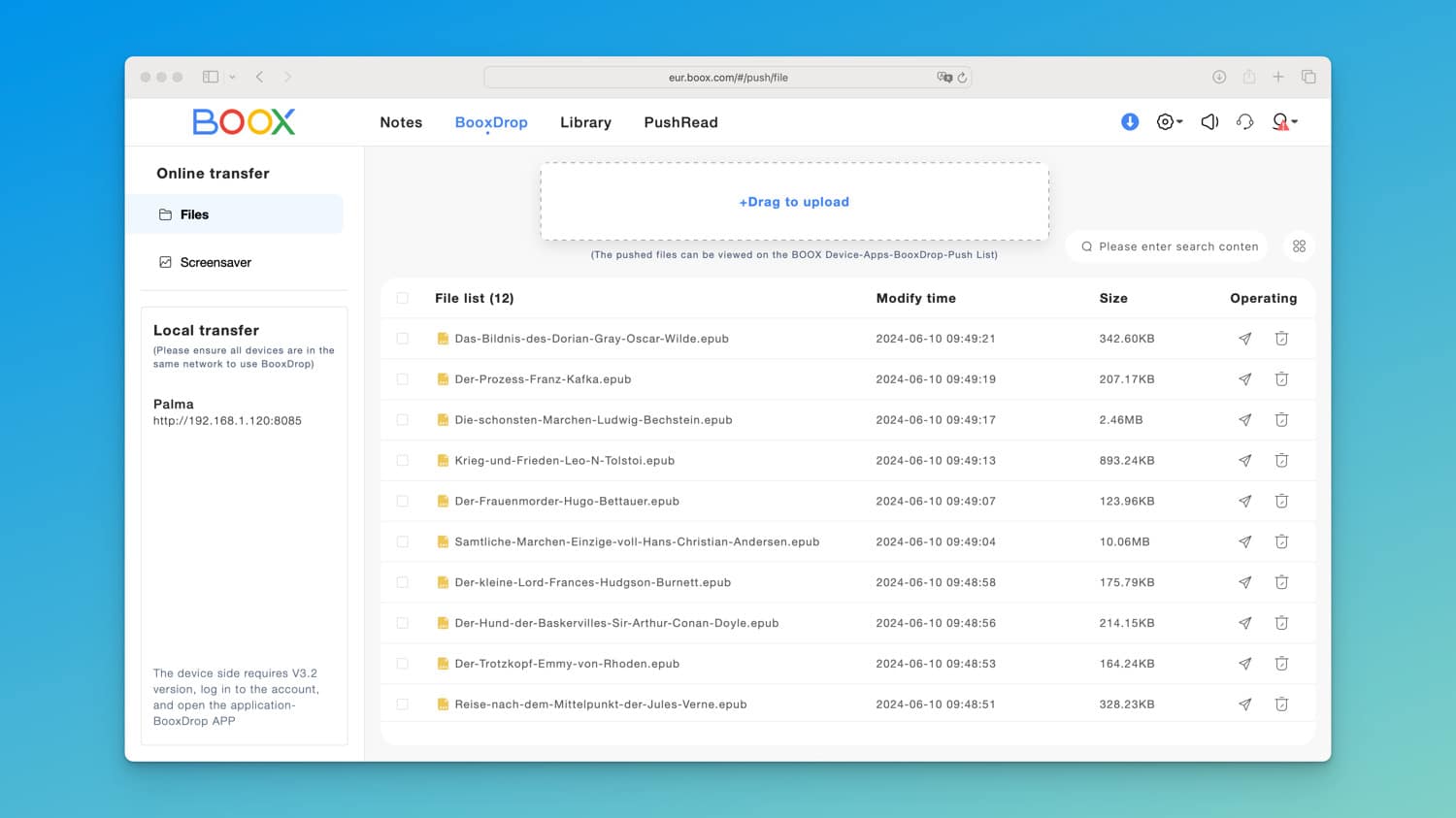Tick the select-all checkbox beside File list
Screen dimensions: 1456x818
click(x=403, y=299)
